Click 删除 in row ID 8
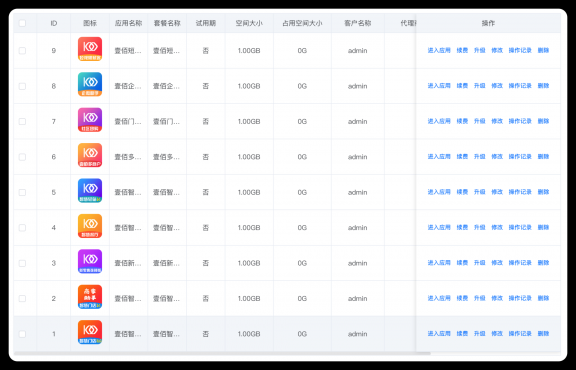 click(543, 86)
